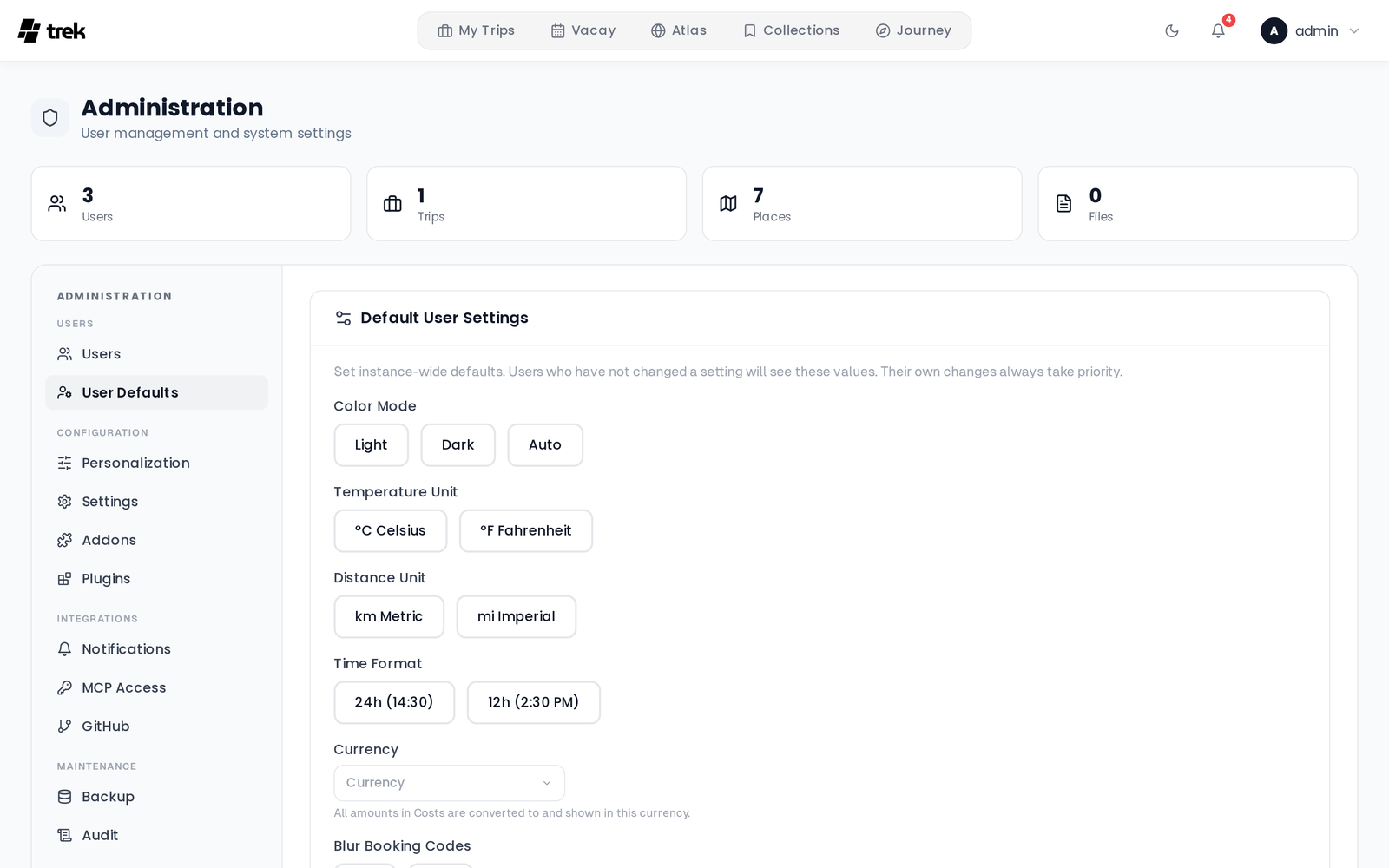Open the Plugins section
This screenshot has width=1389, height=868.
[156, 579]
